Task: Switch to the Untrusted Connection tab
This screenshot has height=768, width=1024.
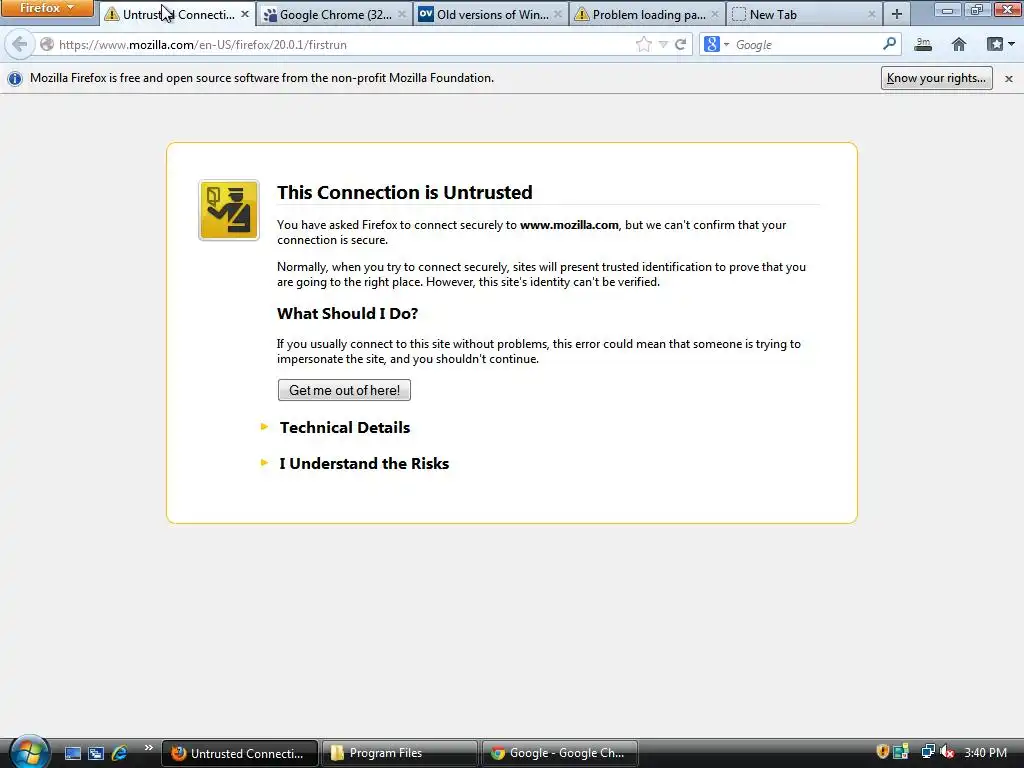Action: [178, 14]
